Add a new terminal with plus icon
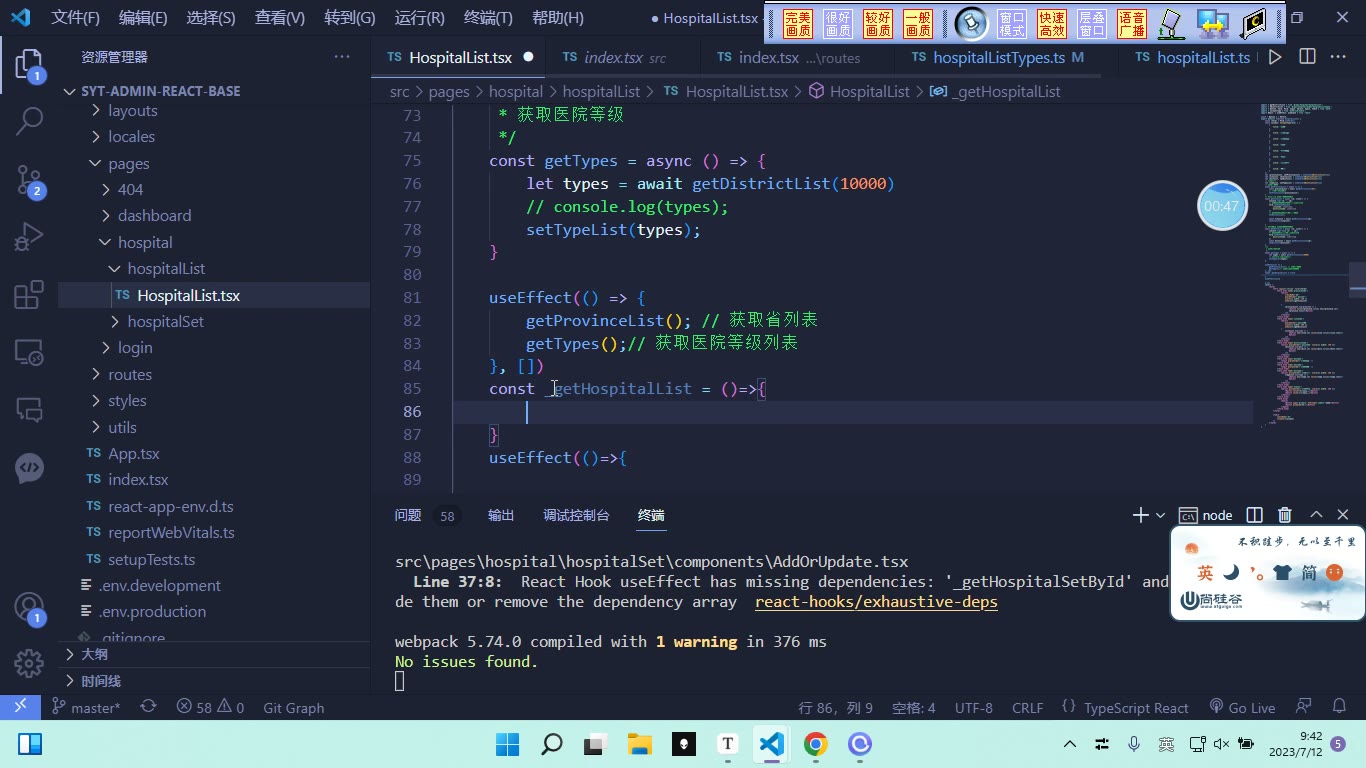 click(1140, 515)
